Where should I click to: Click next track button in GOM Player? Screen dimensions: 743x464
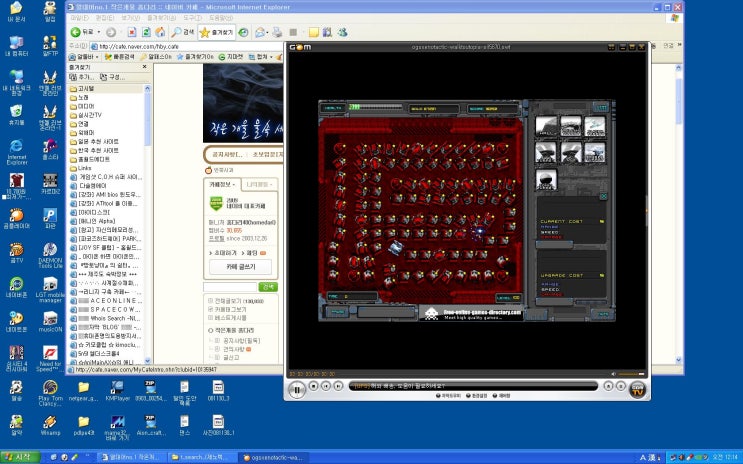[338, 386]
